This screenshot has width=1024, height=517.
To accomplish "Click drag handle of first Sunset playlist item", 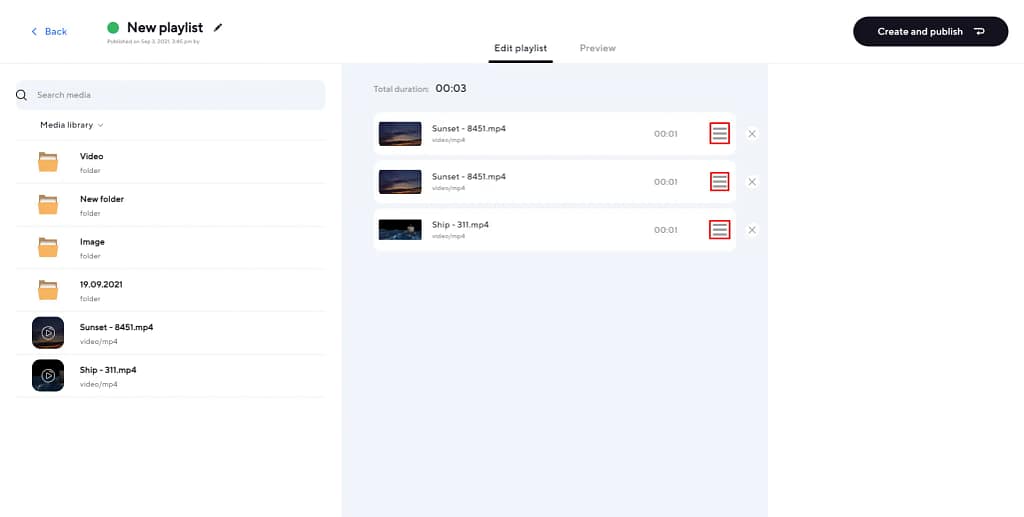I will [x=719, y=133].
